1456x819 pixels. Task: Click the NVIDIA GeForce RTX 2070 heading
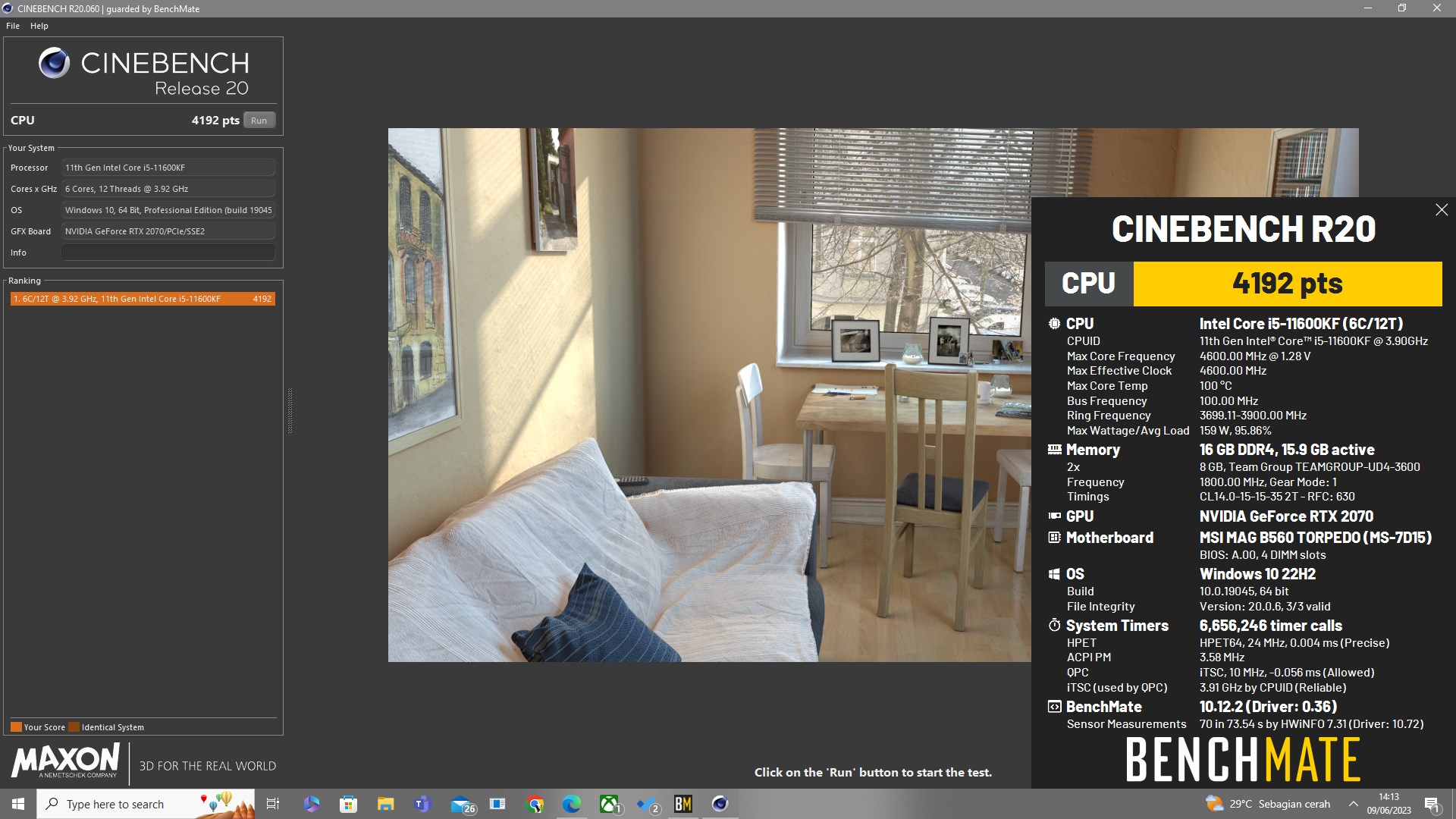(x=1286, y=516)
